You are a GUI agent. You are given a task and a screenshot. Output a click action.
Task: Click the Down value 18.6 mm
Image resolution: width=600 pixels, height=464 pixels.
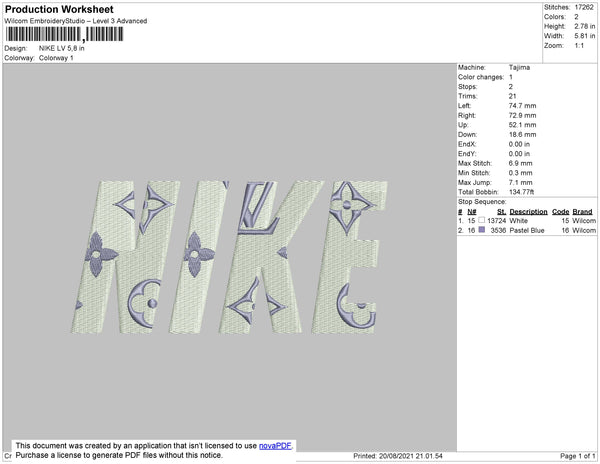coord(522,134)
